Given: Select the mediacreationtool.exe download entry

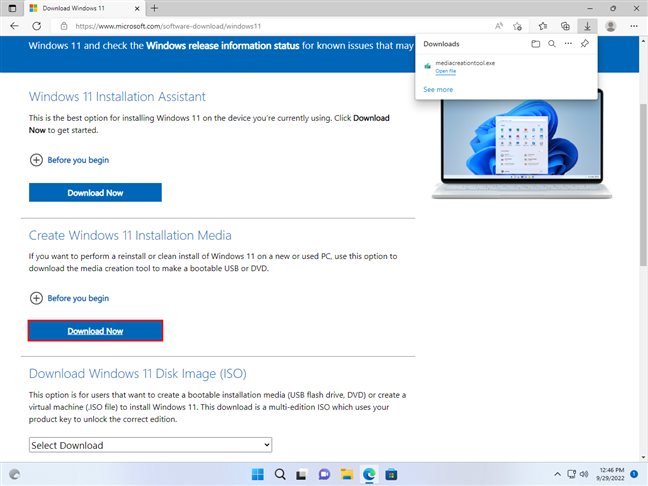Looking at the screenshot, I should (506, 67).
